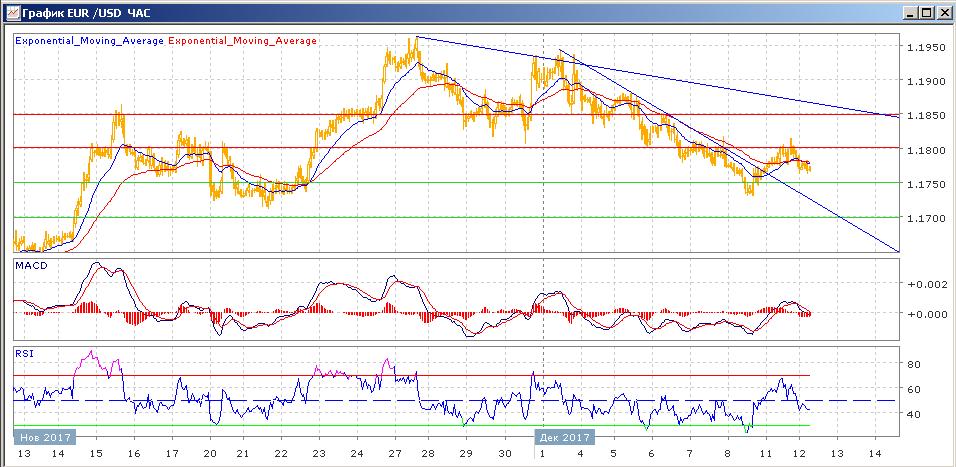Click the RSI indicator panel label

22,352
